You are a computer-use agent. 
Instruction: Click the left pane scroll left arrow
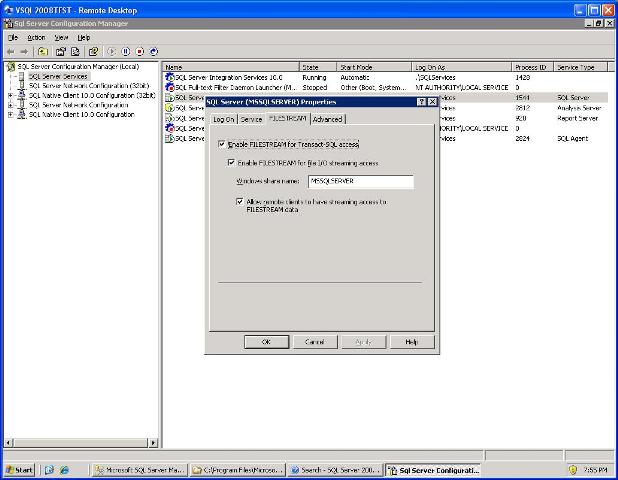(x=8, y=443)
